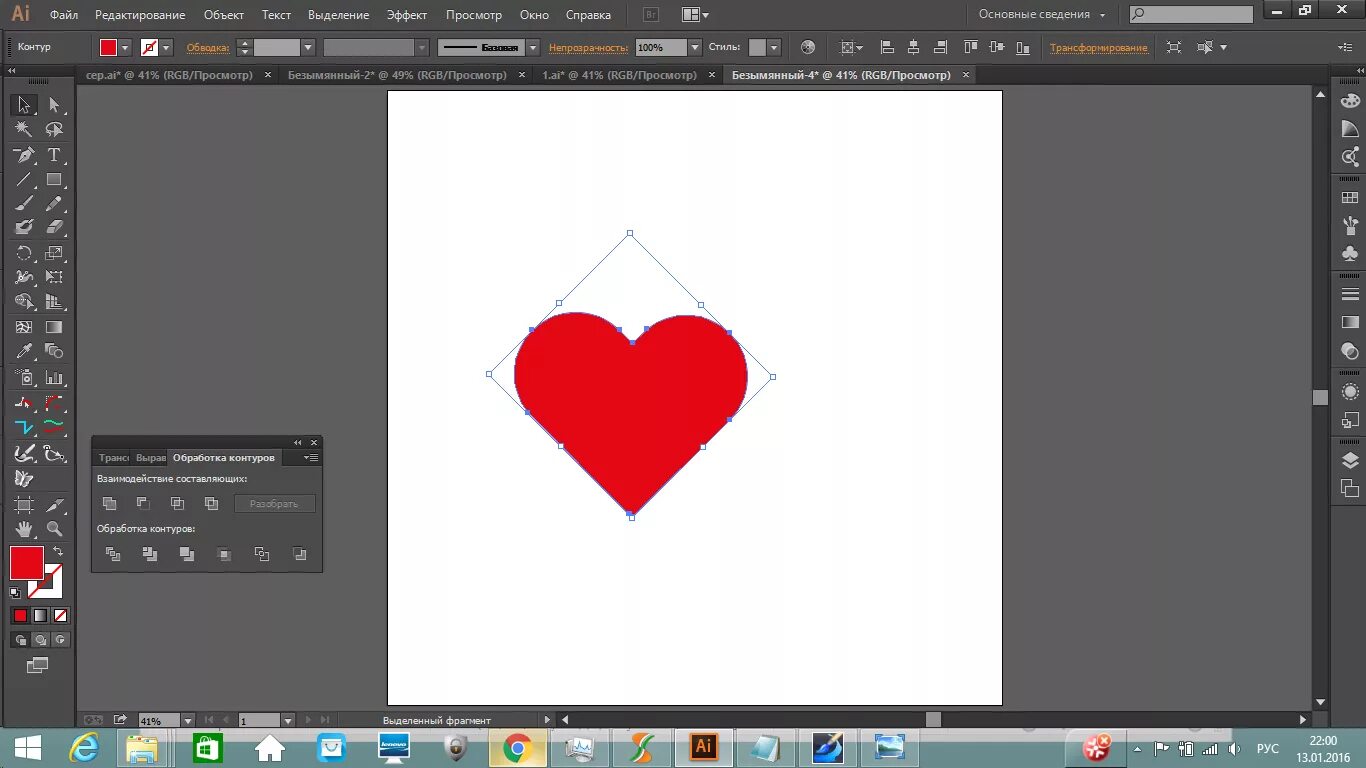Viewport: 1366px width, 768px height.
Task: Click red fill swatch in control bar
Action: (109, 47)
